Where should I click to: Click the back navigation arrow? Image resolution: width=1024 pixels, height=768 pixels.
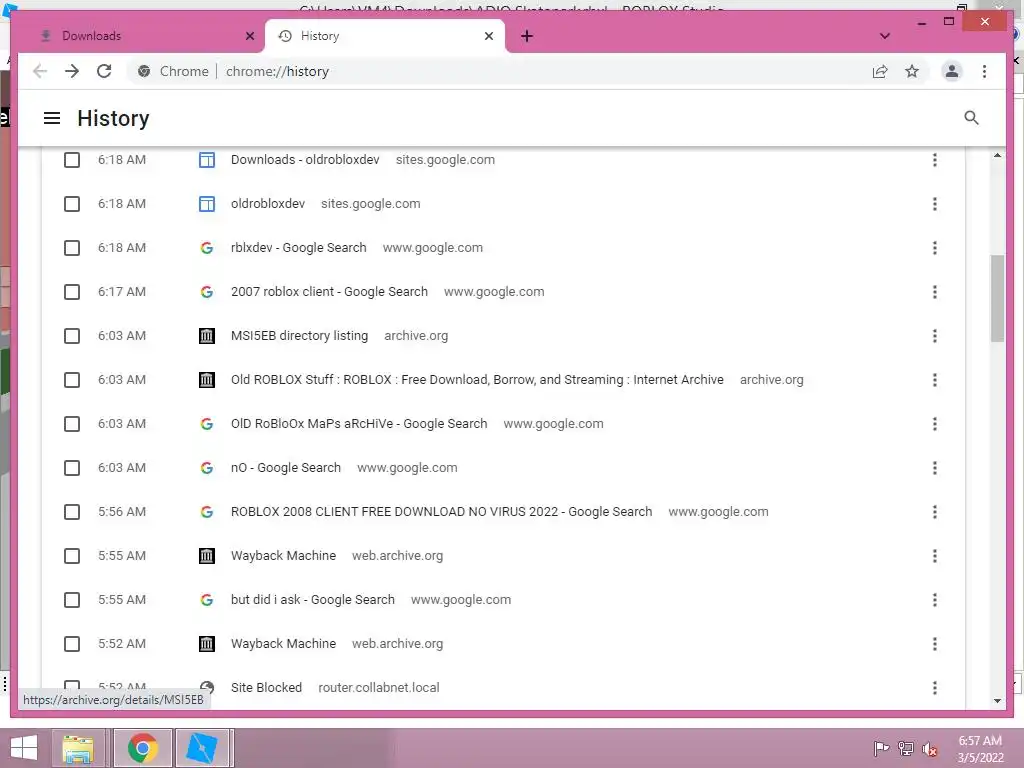click(x=40, y=71)
